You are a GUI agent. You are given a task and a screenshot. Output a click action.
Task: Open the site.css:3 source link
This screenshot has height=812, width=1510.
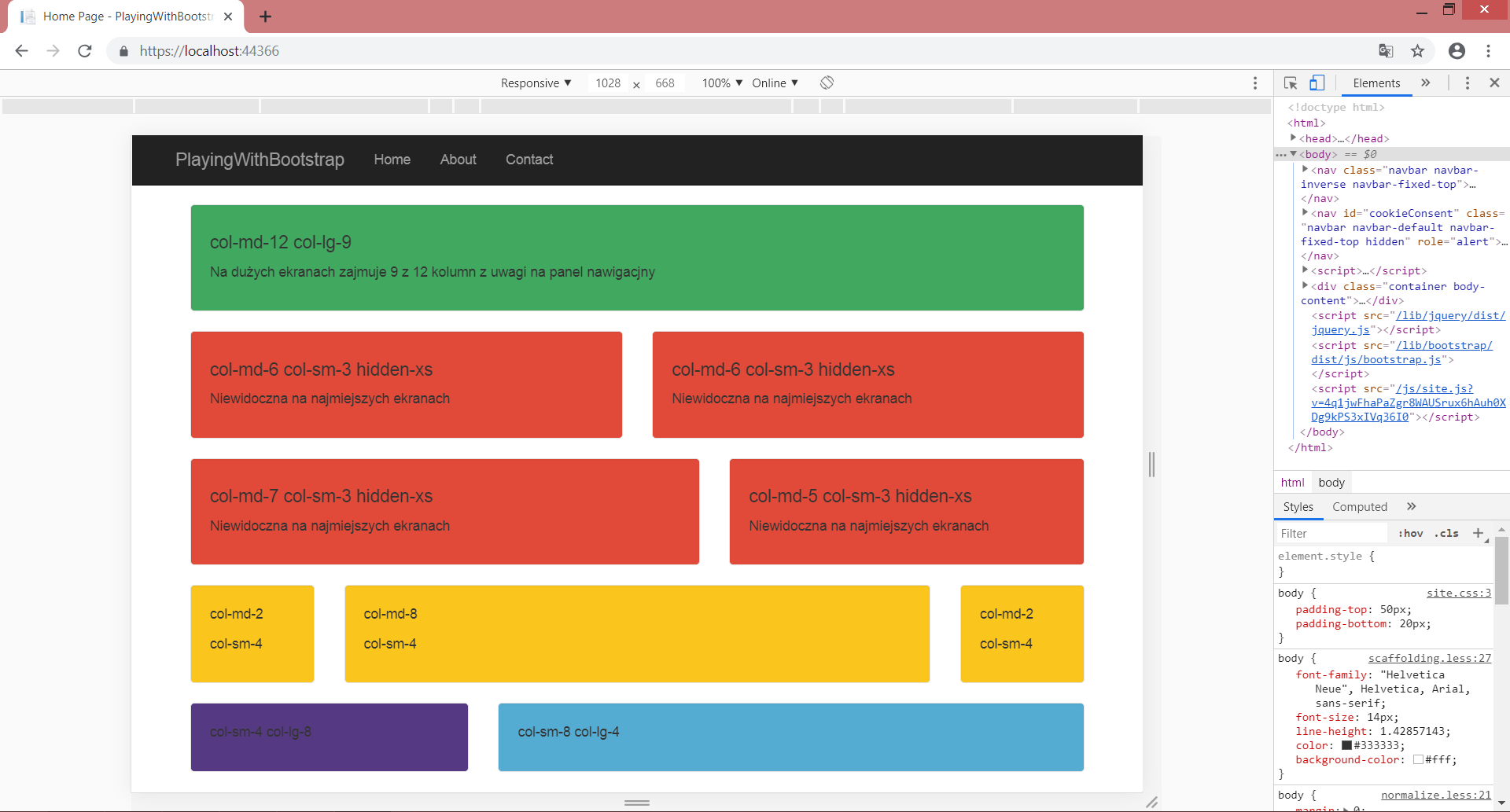click(x=1458, y=593)
